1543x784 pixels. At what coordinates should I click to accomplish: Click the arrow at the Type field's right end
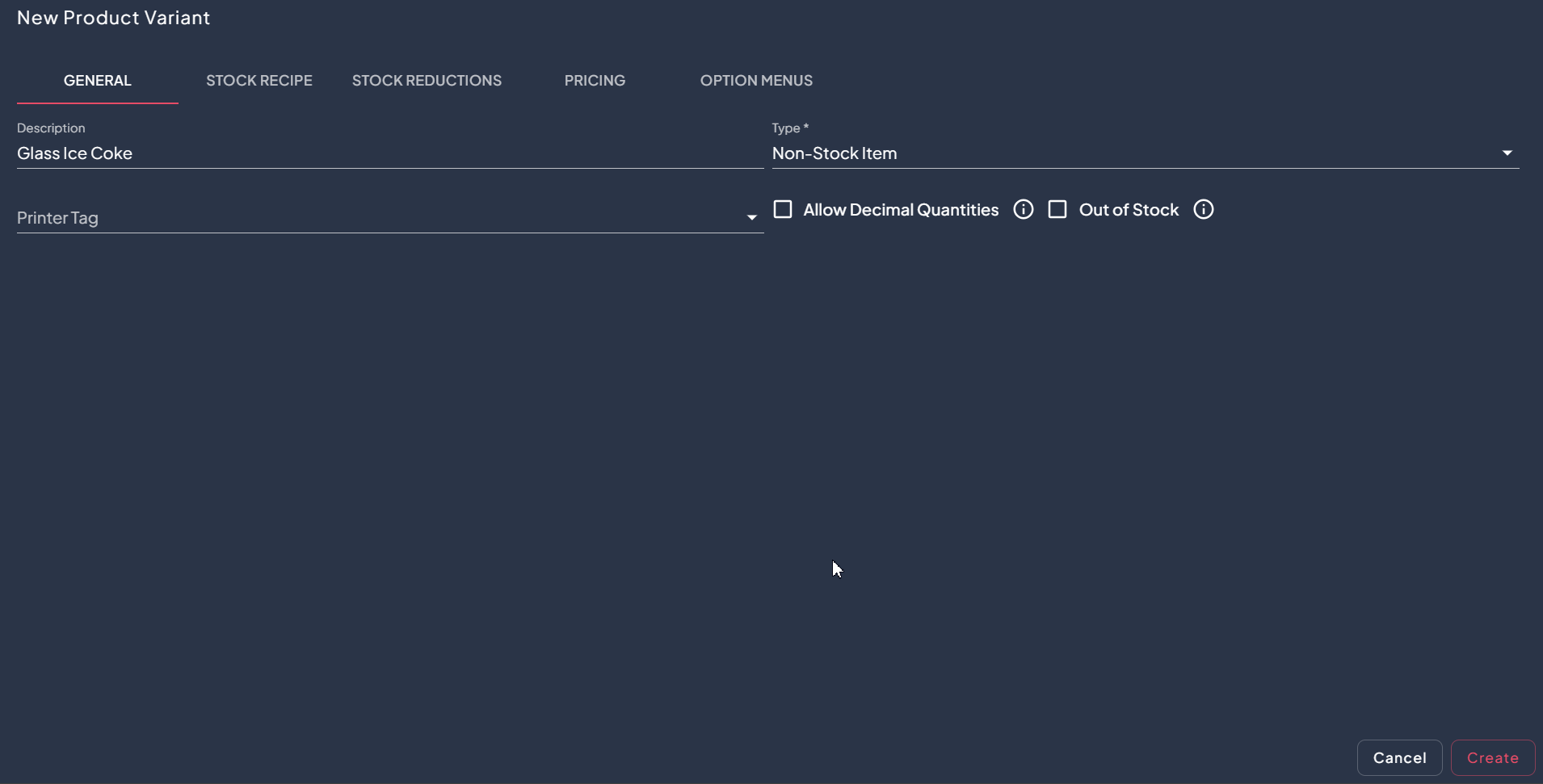point(1507,153)
